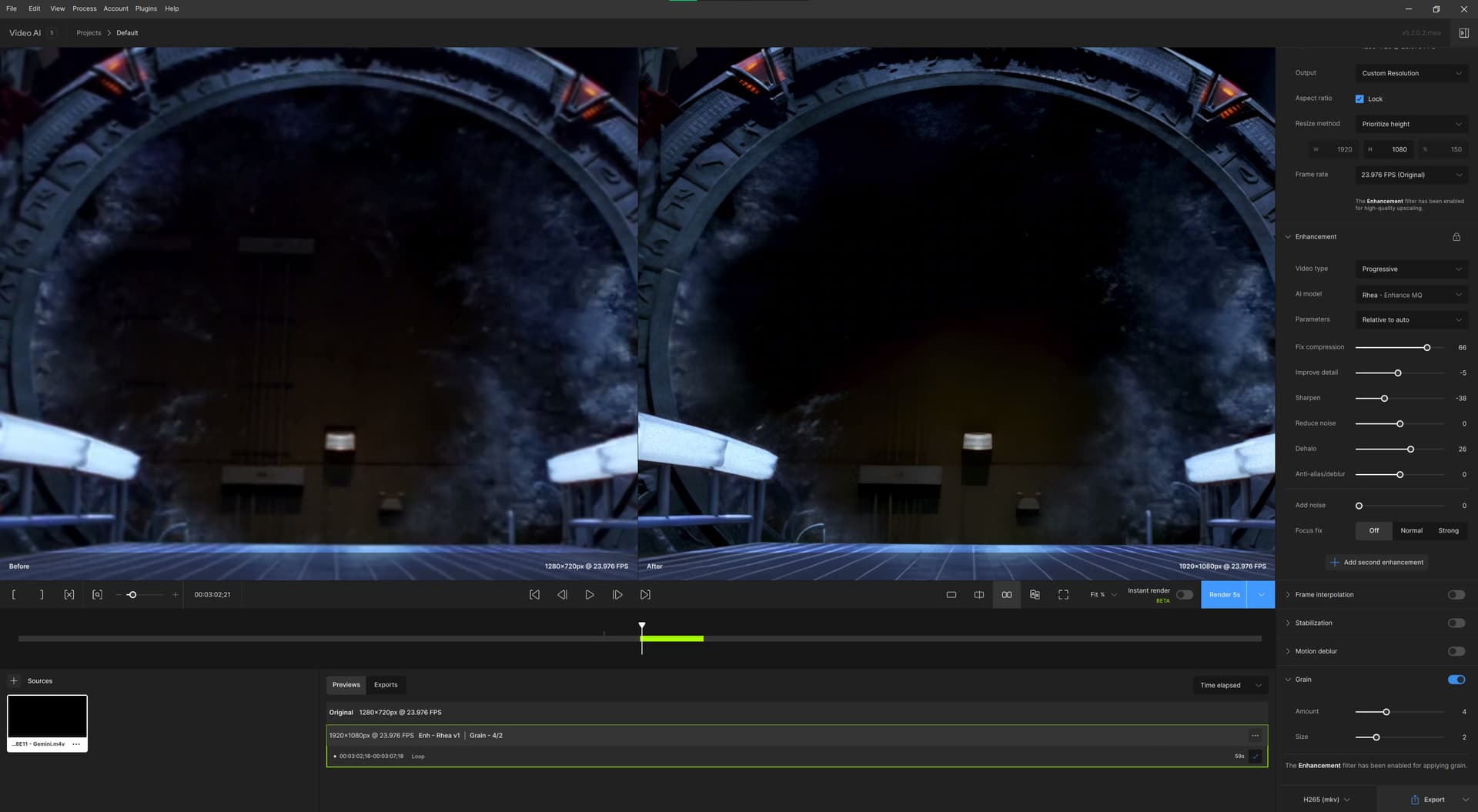Uncheck the Aspect ratio Lock checkbox
The height and width of the screenshot is (812, 1478).
[x=1359, y=99]
